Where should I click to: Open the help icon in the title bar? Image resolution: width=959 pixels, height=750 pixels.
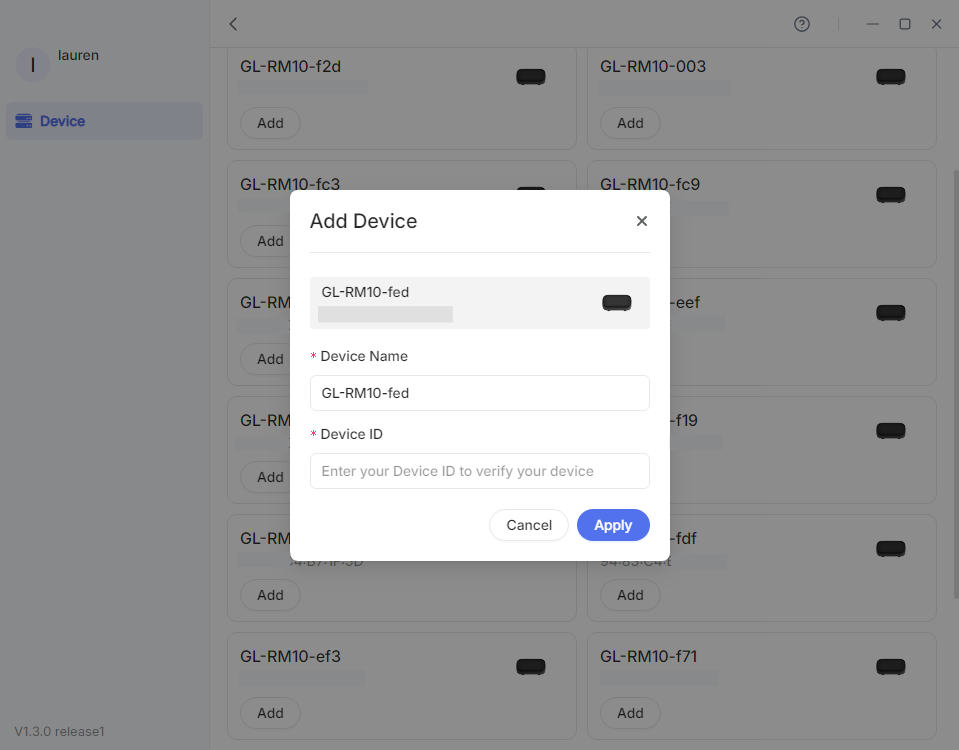pyautogui.click(x=801, y=23)
